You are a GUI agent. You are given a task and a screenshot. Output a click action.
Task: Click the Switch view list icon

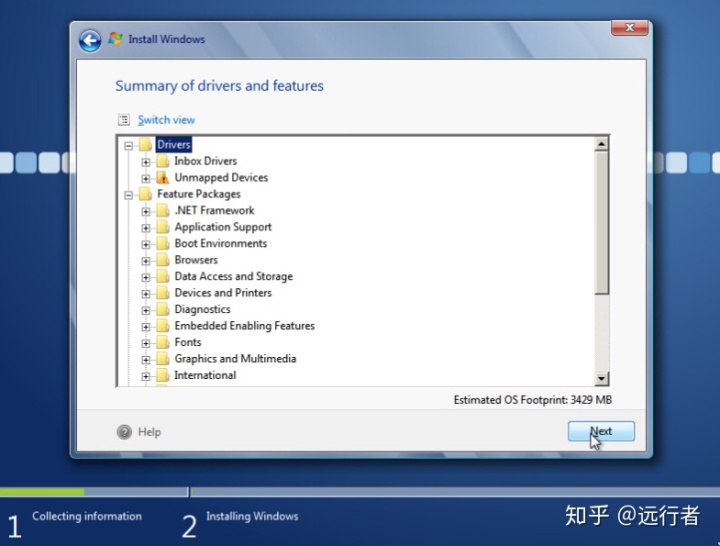(x=124, y=120)
